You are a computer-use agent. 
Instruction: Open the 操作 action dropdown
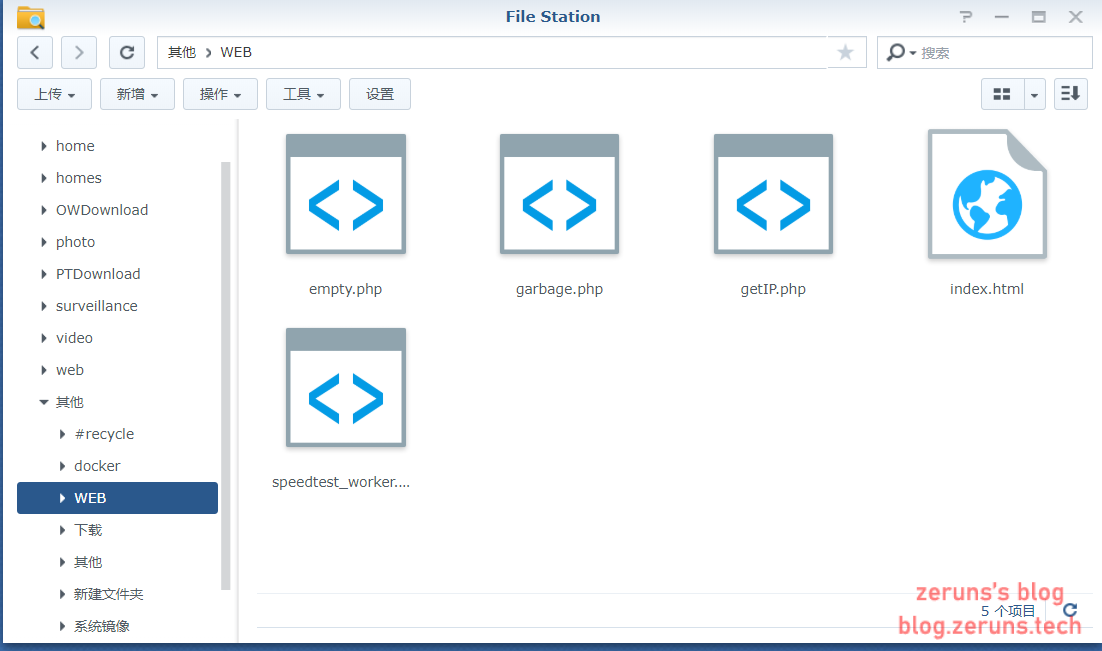tap(220, 94)
